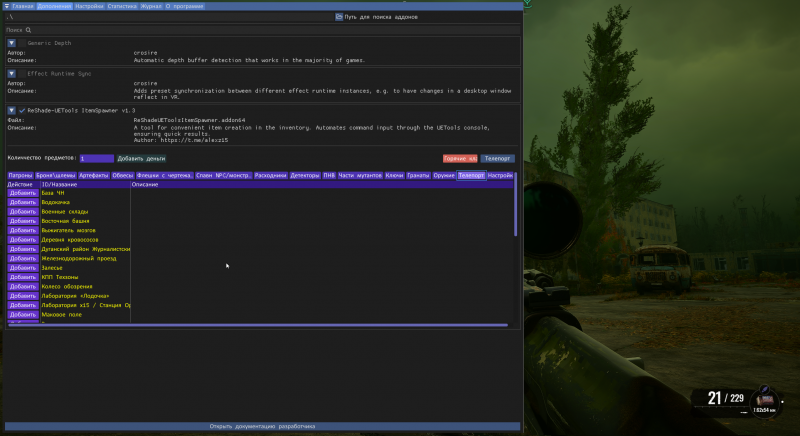Select the Части мутантов category tab
Viewport: 800px width, 436px height.
pyautogui.click(x=360, y=175)
